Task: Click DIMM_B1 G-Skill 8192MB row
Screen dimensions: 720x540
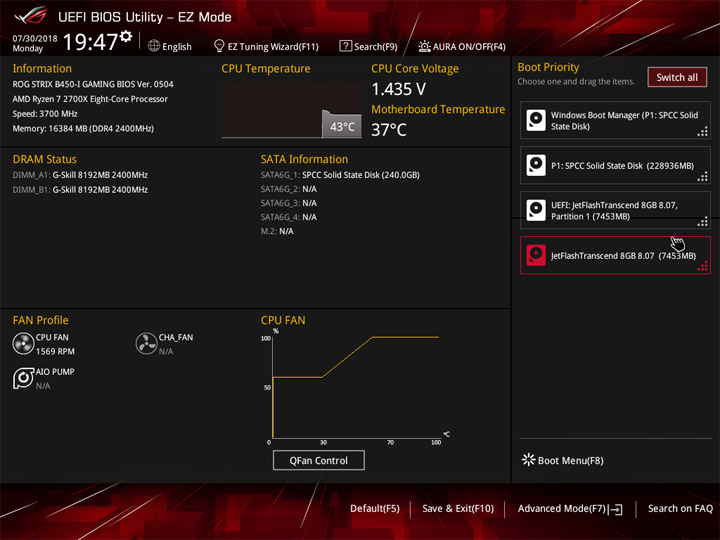Action: (80, 190)
